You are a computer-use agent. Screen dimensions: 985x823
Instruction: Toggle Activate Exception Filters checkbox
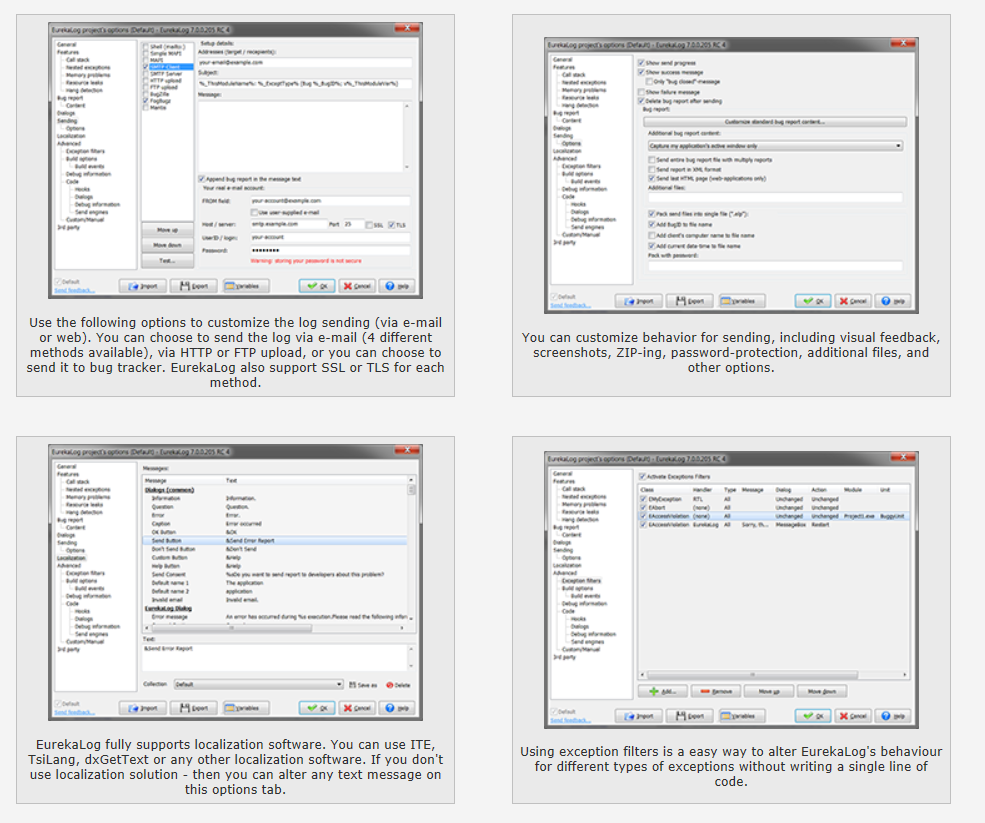(x=642, y=476)
